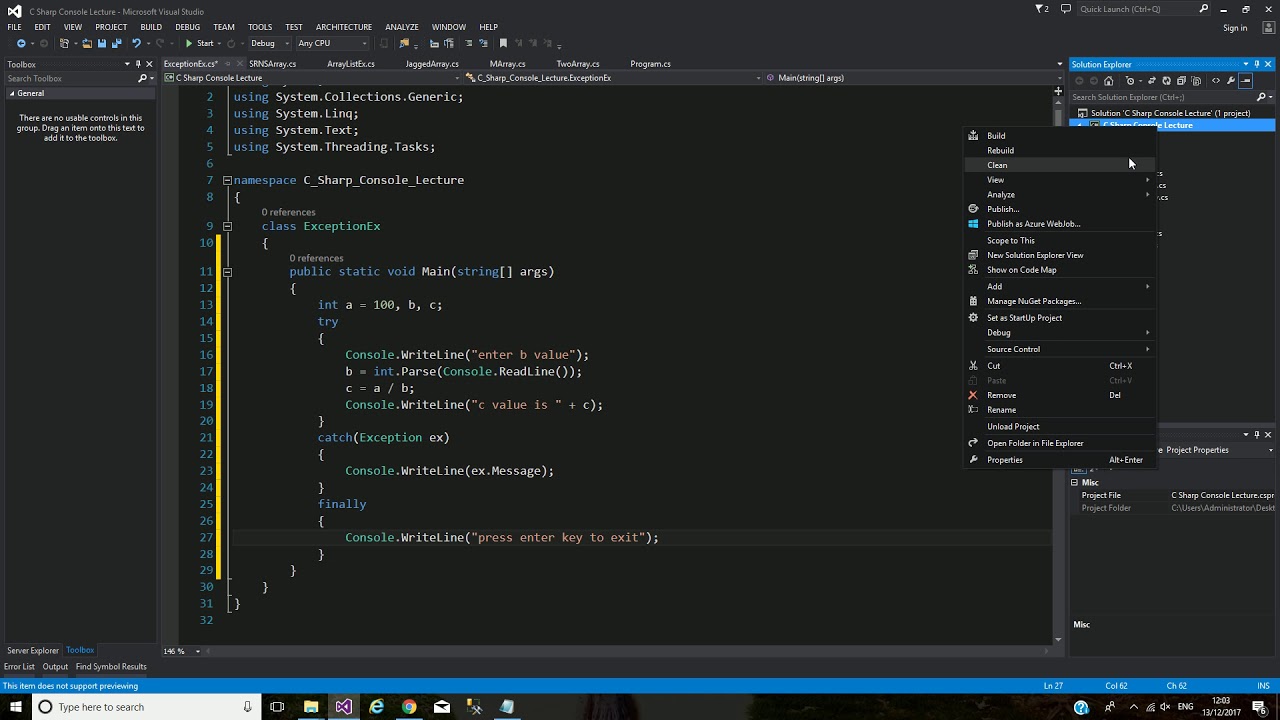The height and width of the screenshot is (720, 1280).
Task: Collapse the namespace C_Sharp_Console_Lecture block
Action: tap(227, 180)
